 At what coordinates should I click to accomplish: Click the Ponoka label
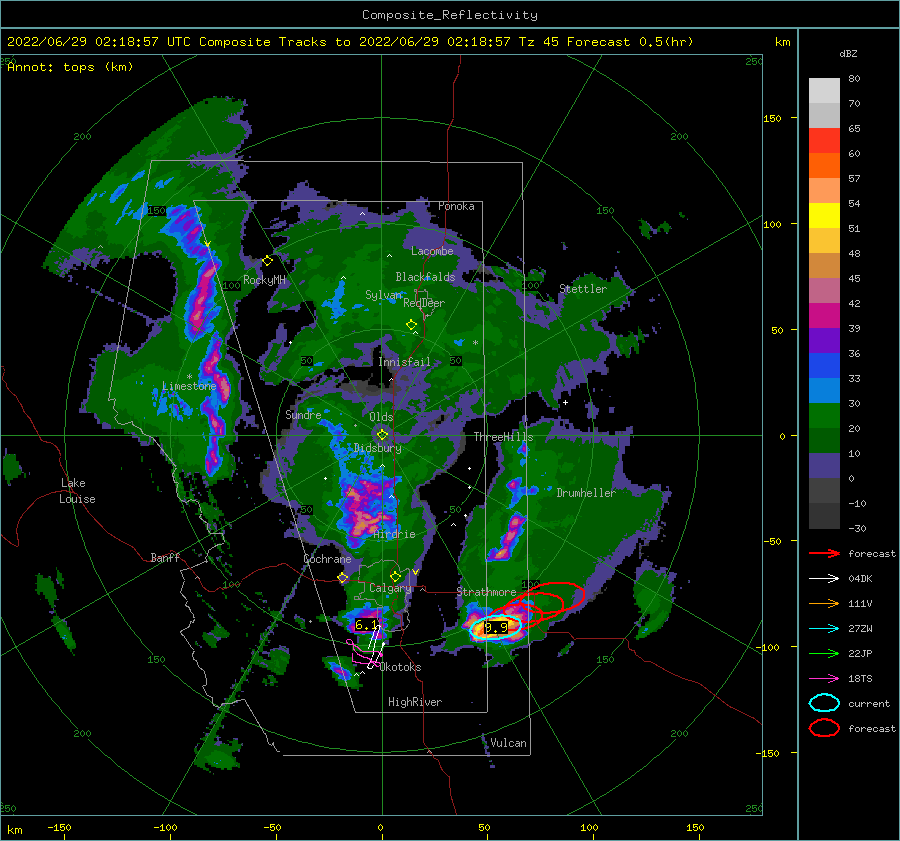pyautogui.click(x=456, y=206)
